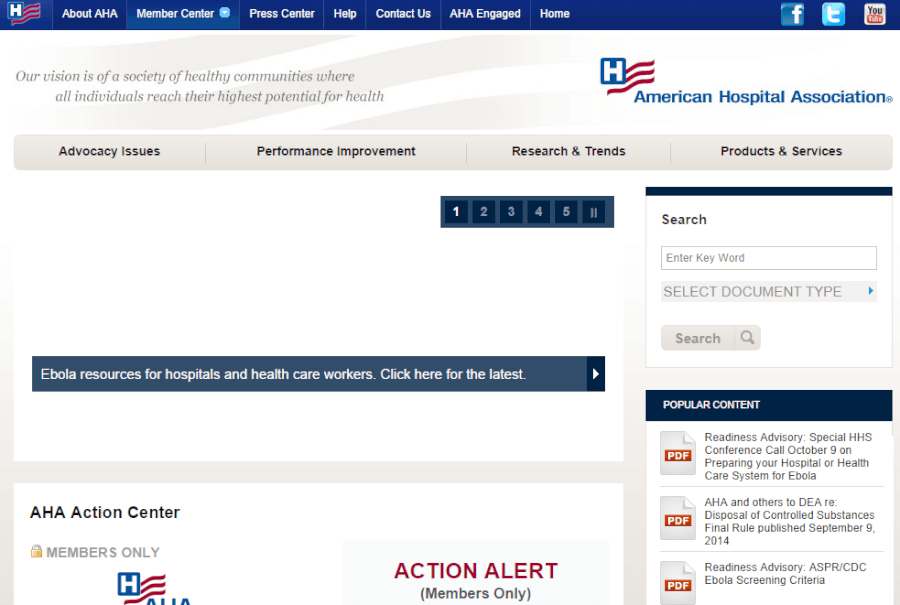Open PDF icon for ASPR/CDC Ebola Screening

[678, 583]
